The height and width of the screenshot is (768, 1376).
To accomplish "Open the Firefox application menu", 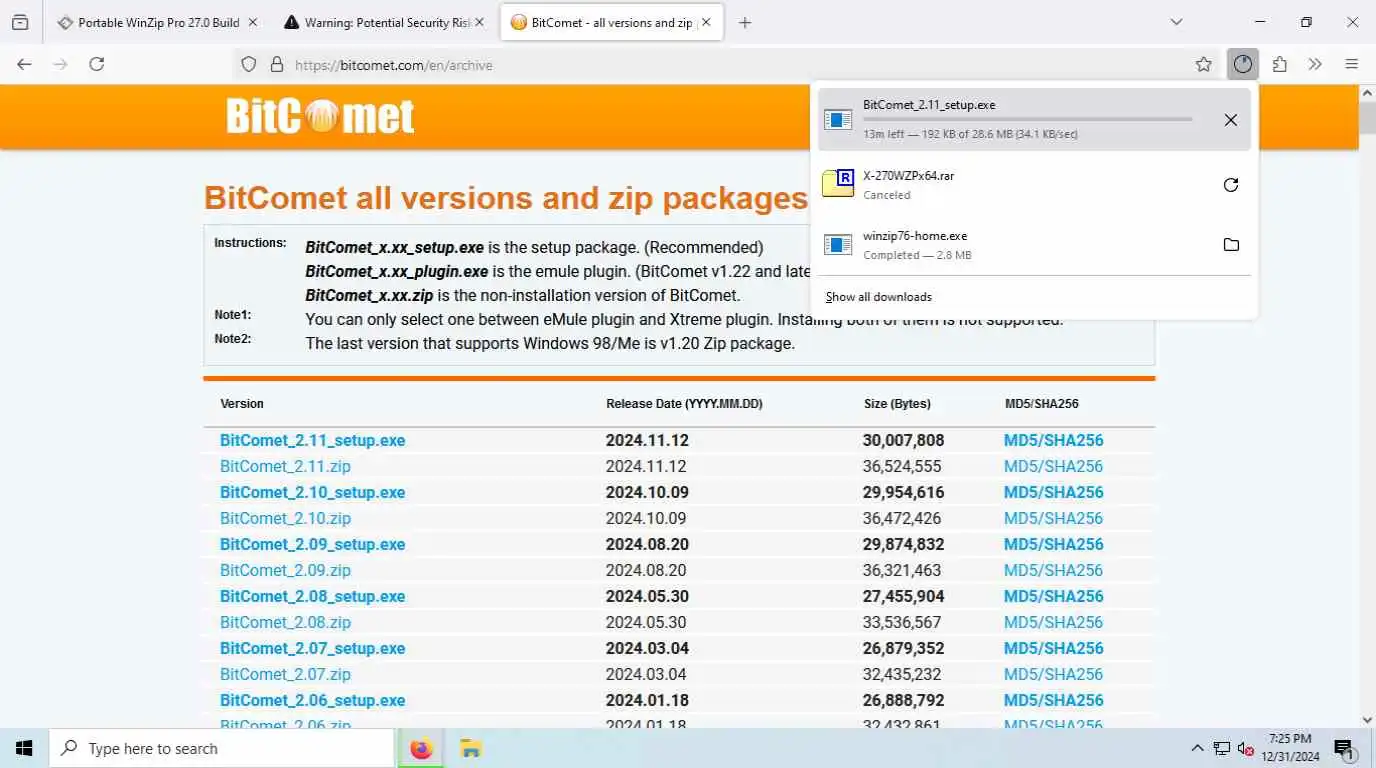I will (x=1352, y=64).
